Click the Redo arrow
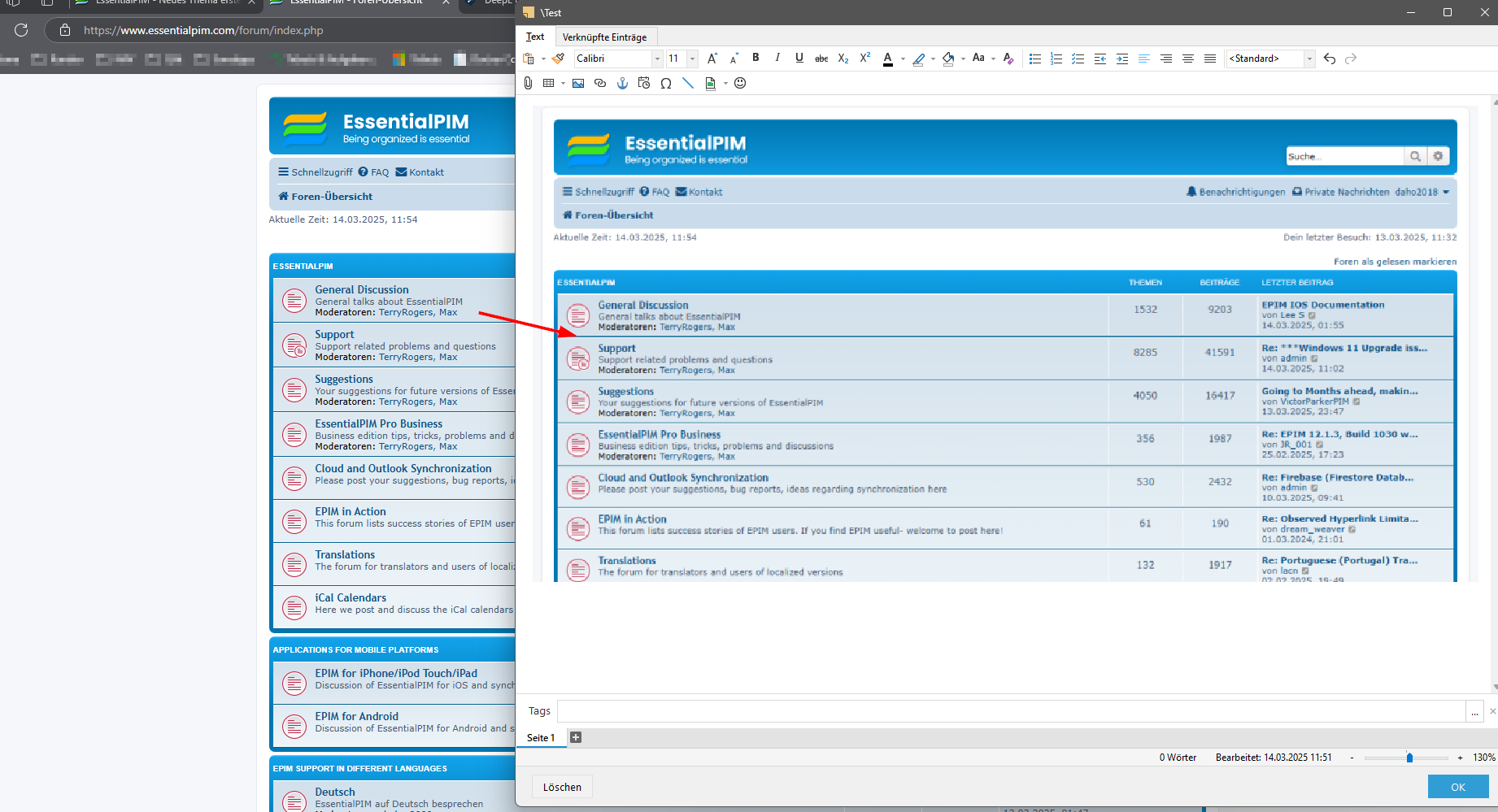Screen dimensions: 1498x812 point(1351,59)
